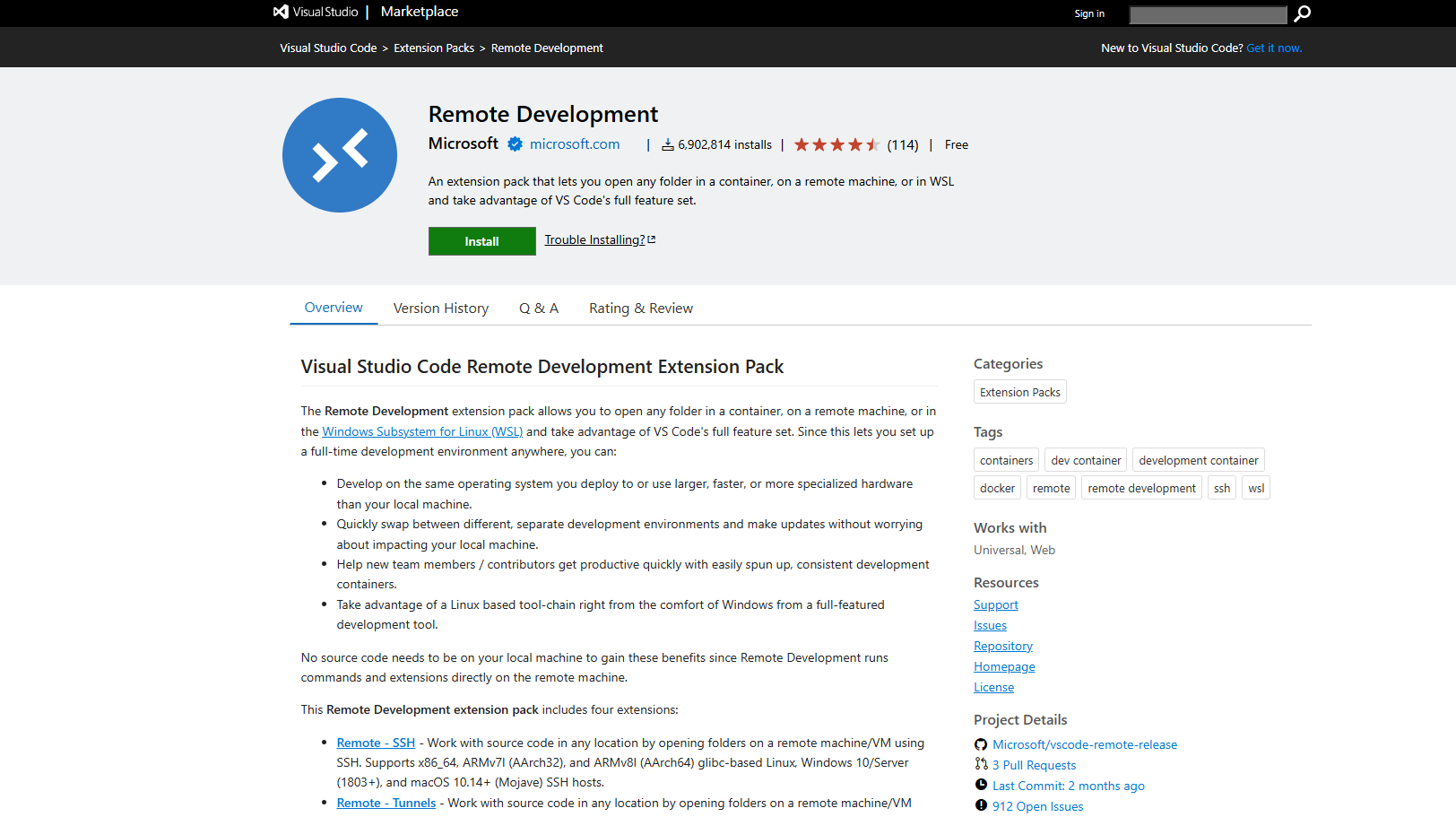Click Microsoft publisher name
This screenshot has height=817, width=1456.
464,143
